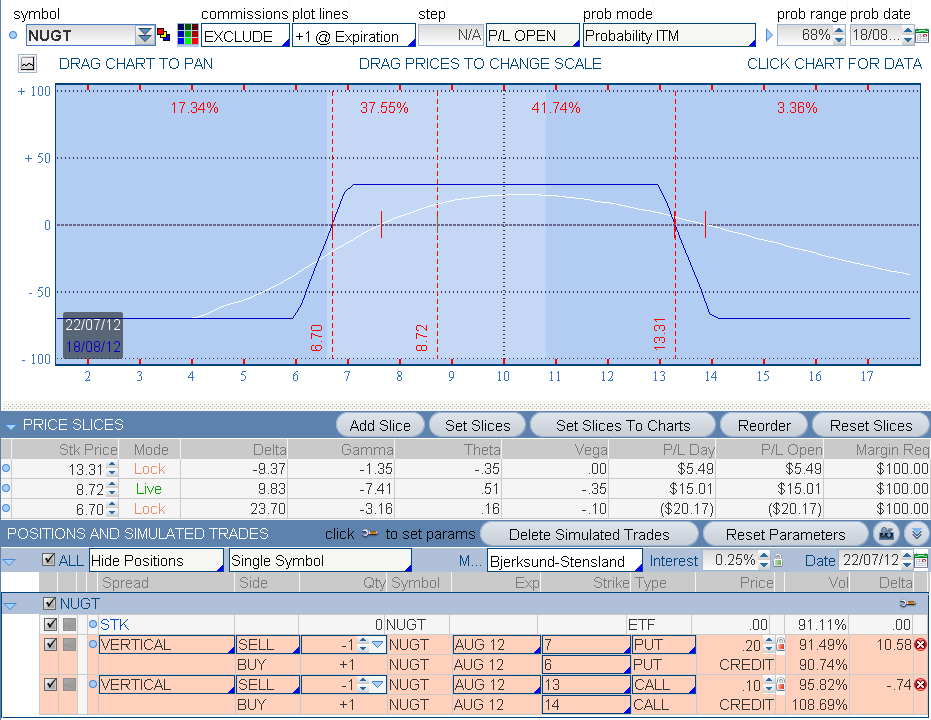Toggle the ALL positions checkbox
Screen dimensions: 931x720
pos(48,561)
